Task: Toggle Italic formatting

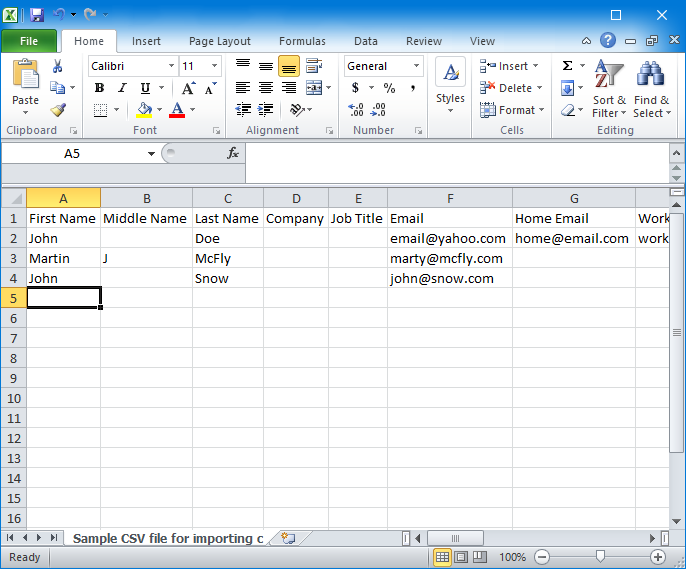Action: [x=122, y=88]
